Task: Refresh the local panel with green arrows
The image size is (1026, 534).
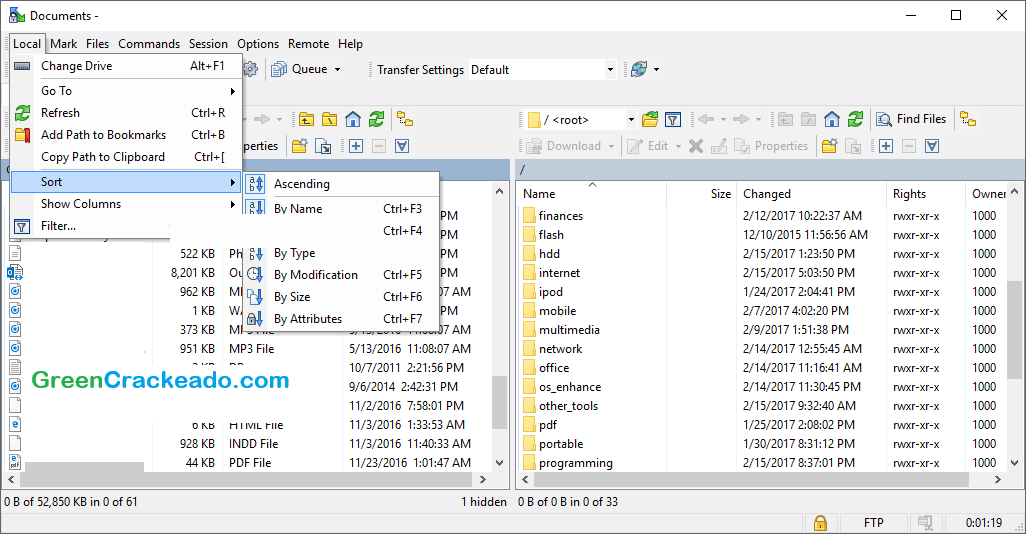Action: point(376,119)
